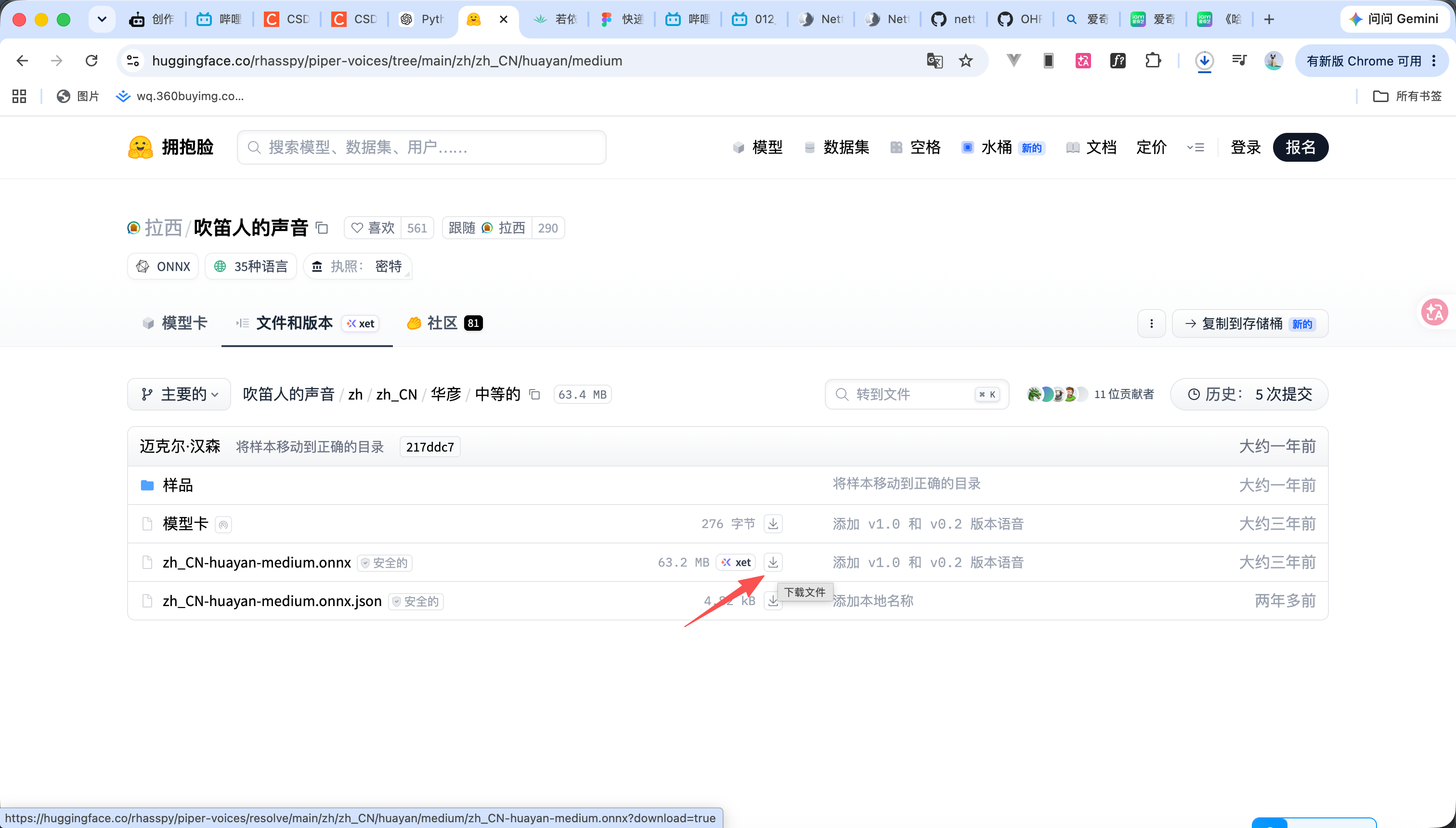The image size is (1456, 828).
Task: Open the three-dot repository options menu
Action: [x=1152, y=323]
